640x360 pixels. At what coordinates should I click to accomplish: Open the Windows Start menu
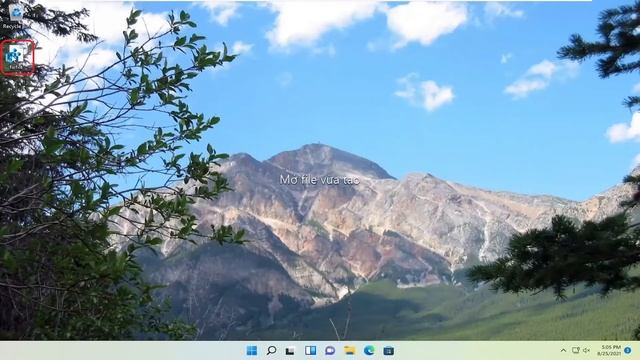click(x=252, y=351)
